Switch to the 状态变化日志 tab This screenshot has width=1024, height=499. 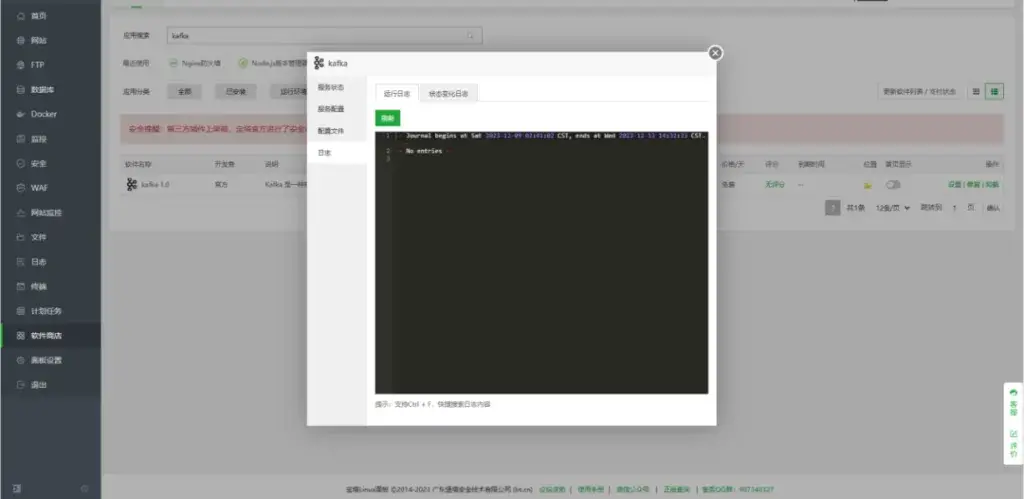[449, 93]
